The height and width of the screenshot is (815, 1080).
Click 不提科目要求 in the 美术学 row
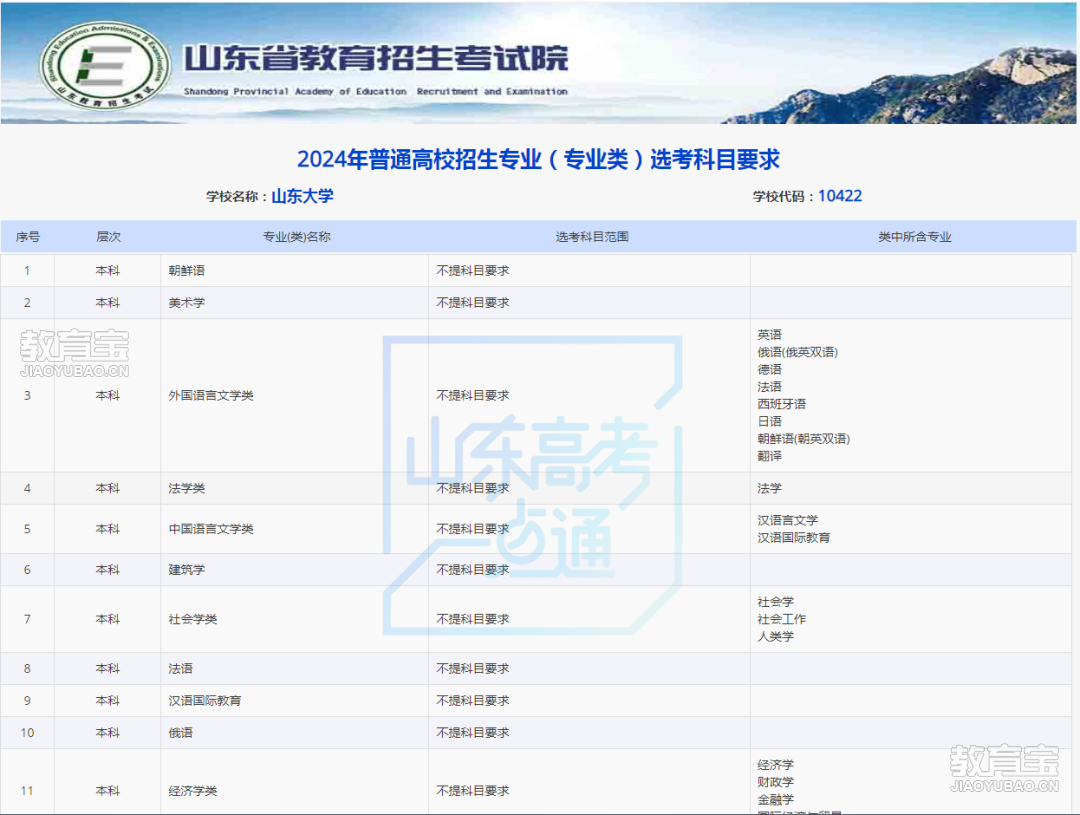tap(472, 302)
